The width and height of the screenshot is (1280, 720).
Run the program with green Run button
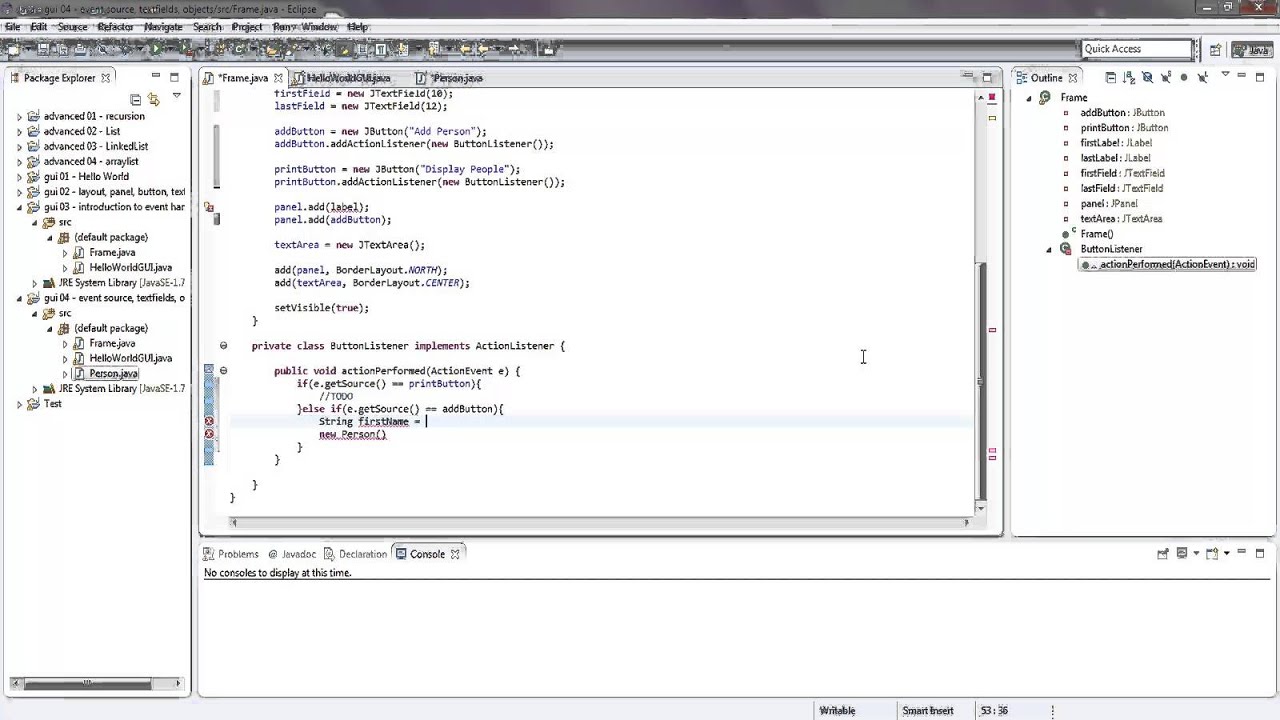(157, 48)
